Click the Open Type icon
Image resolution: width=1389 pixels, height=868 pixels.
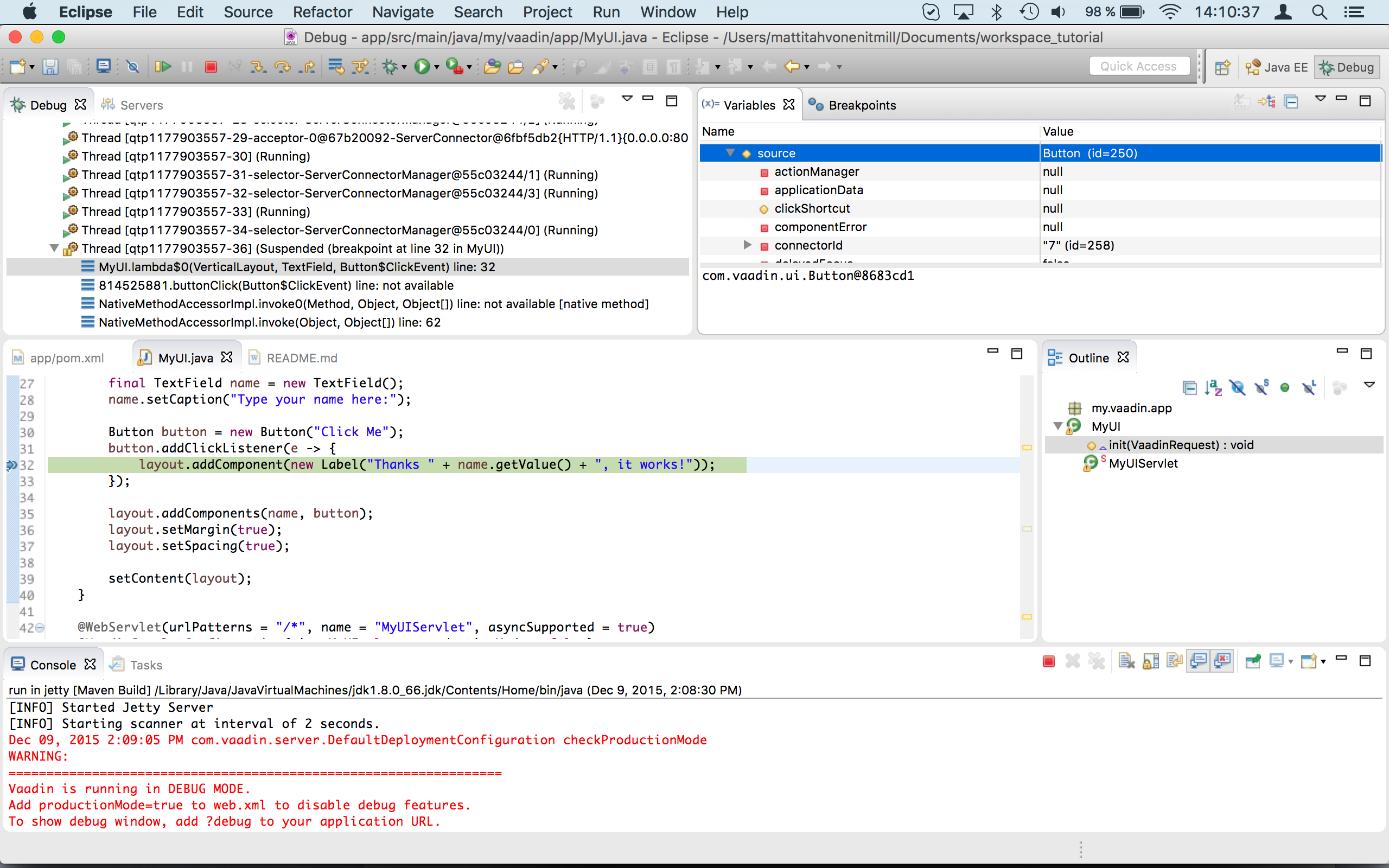pyautogui.click(x=492, y=67)
